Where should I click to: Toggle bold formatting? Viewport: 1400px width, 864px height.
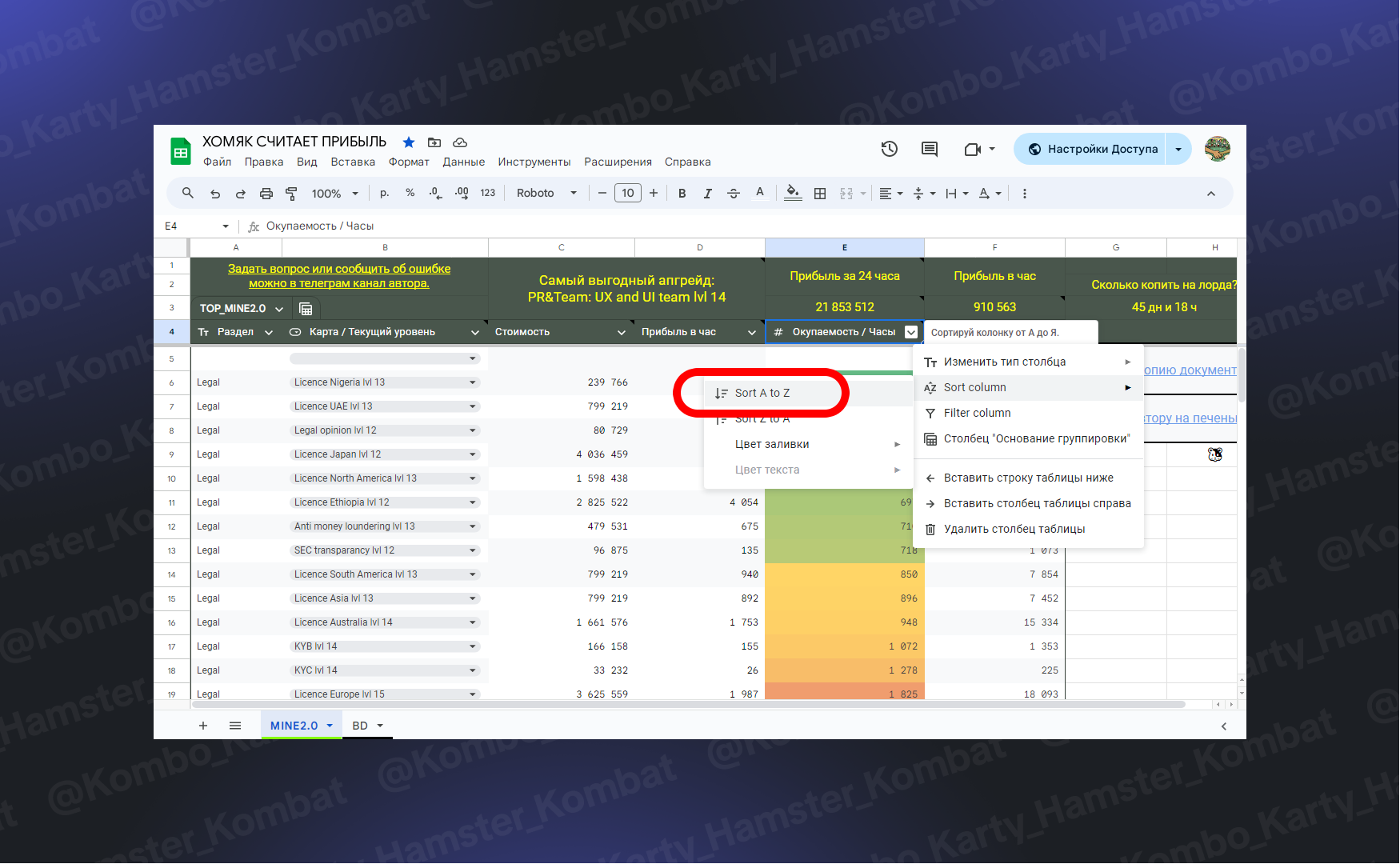point(682,194)
